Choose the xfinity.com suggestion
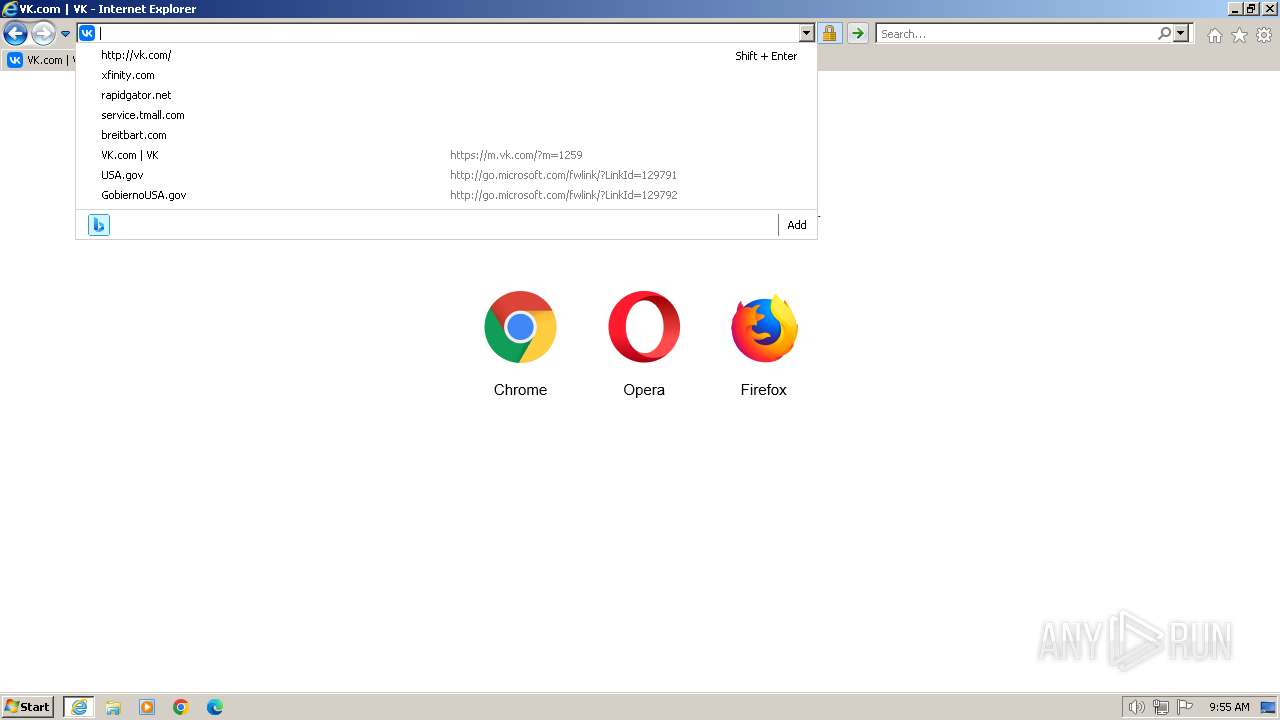 (x=446, y=75)
